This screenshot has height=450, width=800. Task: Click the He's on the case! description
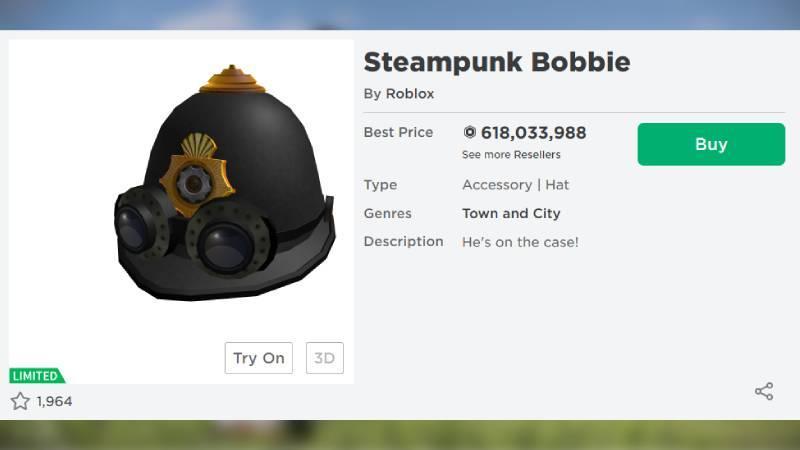coord(520,242)
